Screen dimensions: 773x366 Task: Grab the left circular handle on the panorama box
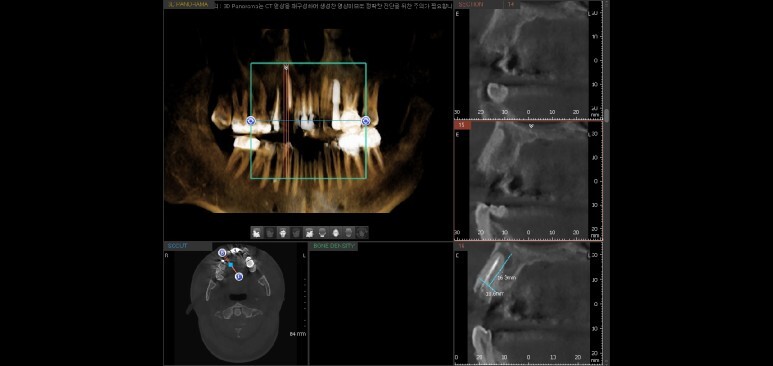point(250,121)
